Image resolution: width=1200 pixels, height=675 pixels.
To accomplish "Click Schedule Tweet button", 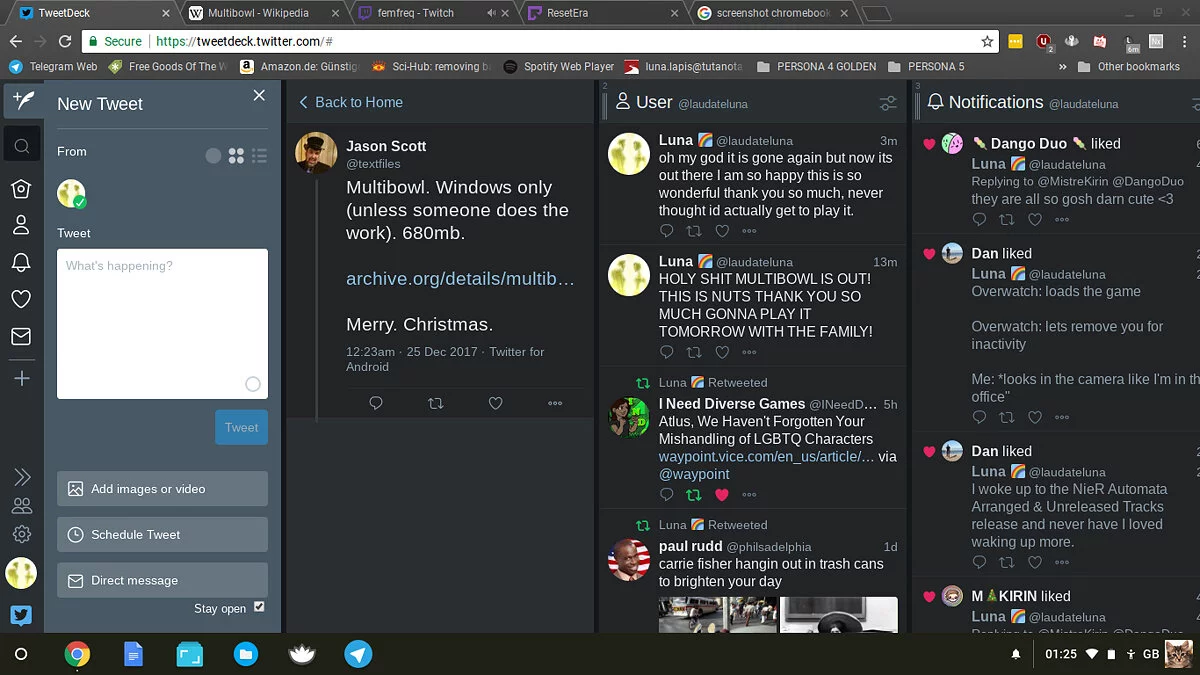I will pos(162,535).
